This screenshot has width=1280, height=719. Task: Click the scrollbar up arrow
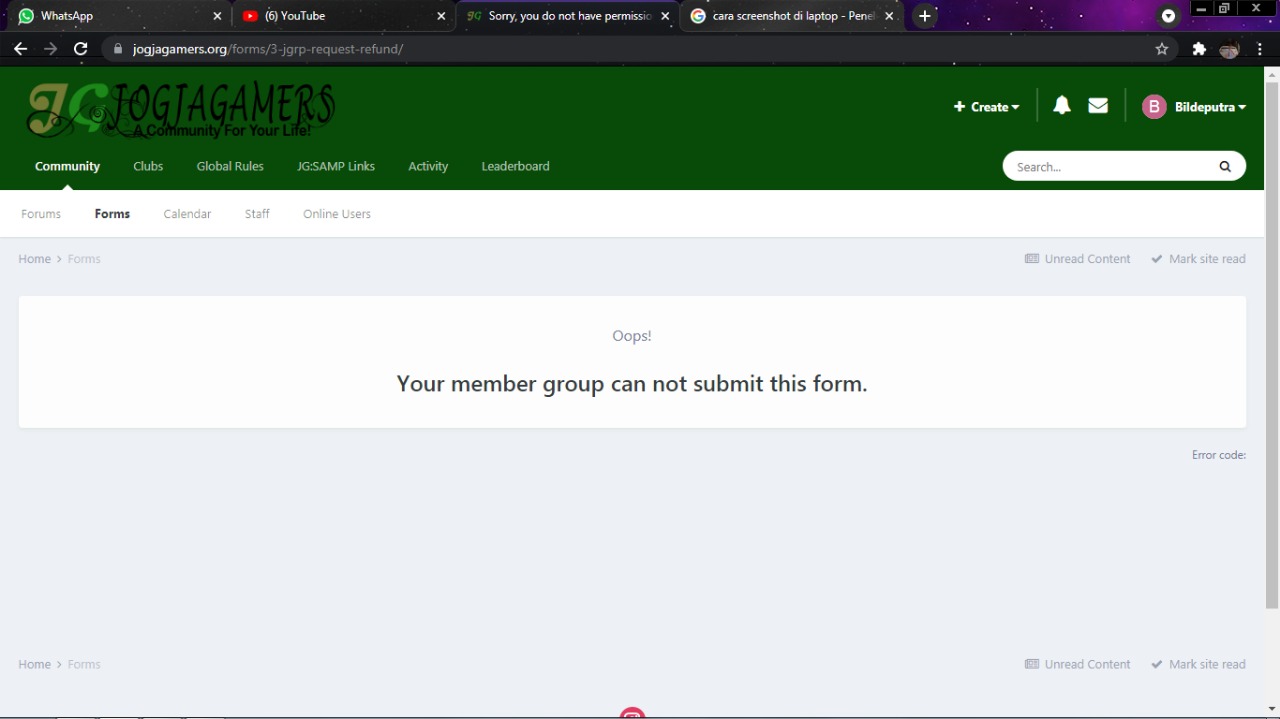tap(1272, 73)
